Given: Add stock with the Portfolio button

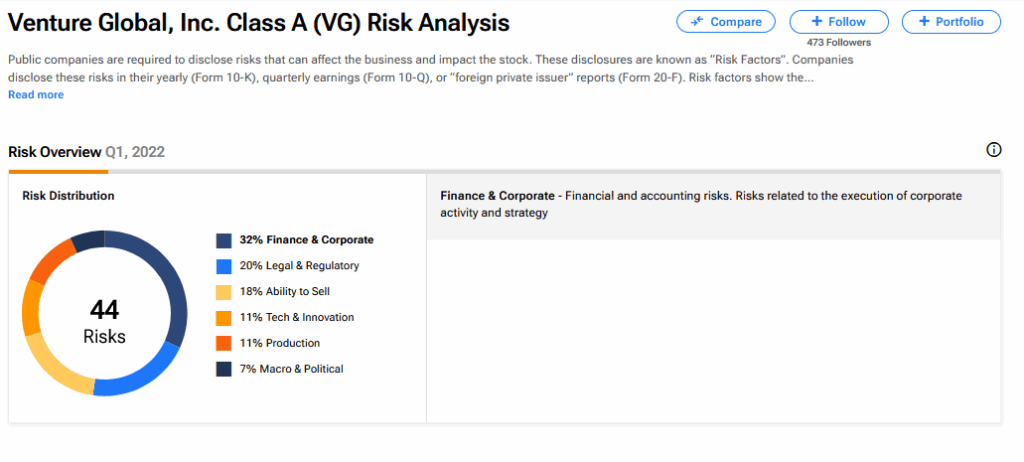Looking at the screenshot, I should click(x=951, y=22).
